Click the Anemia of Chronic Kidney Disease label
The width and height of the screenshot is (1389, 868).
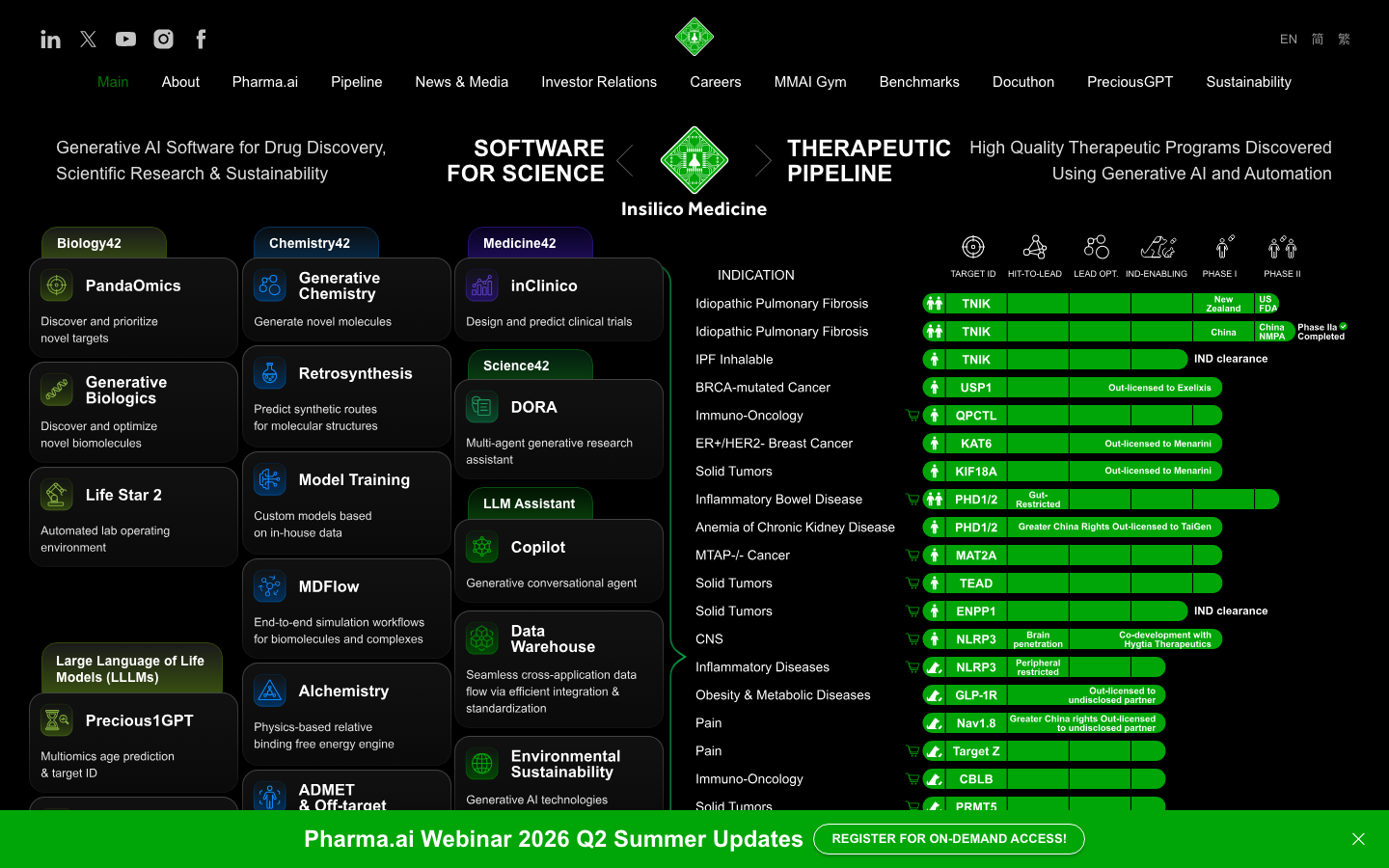795,528
